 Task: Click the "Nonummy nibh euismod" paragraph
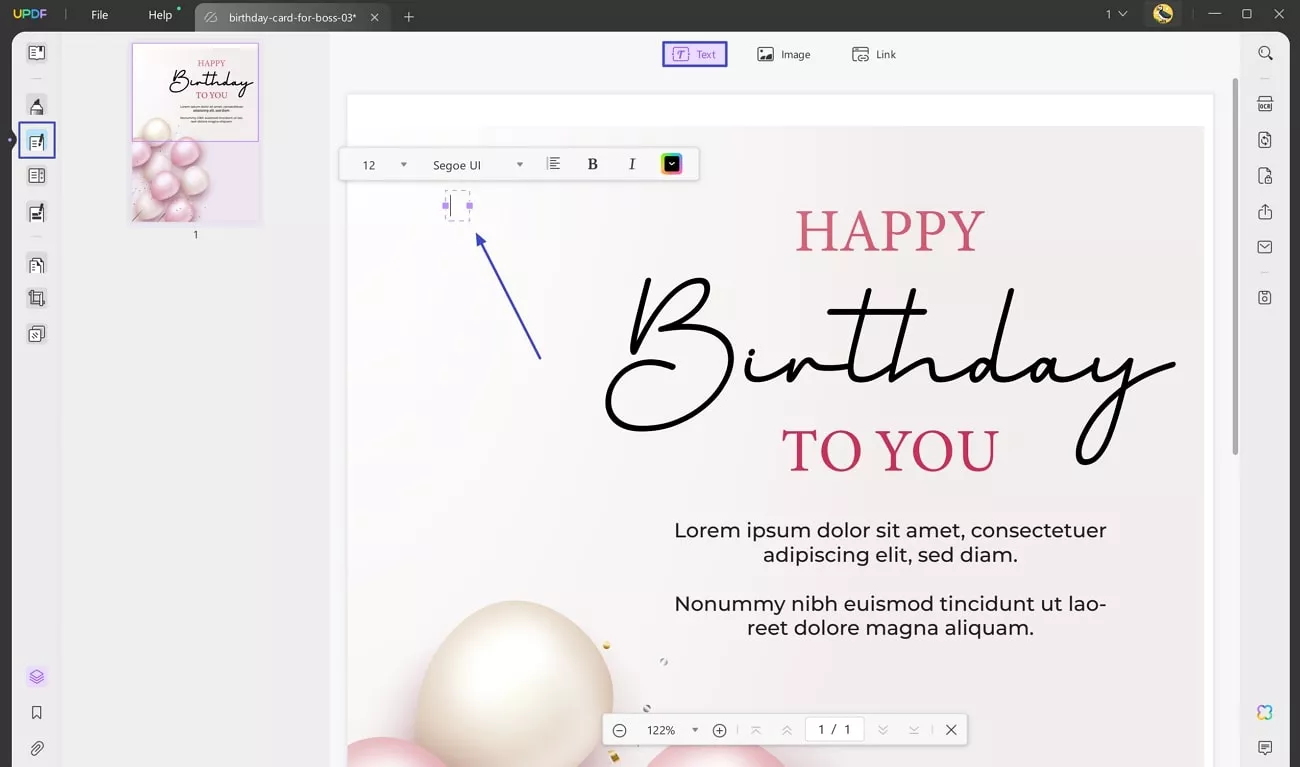(890, 616)
